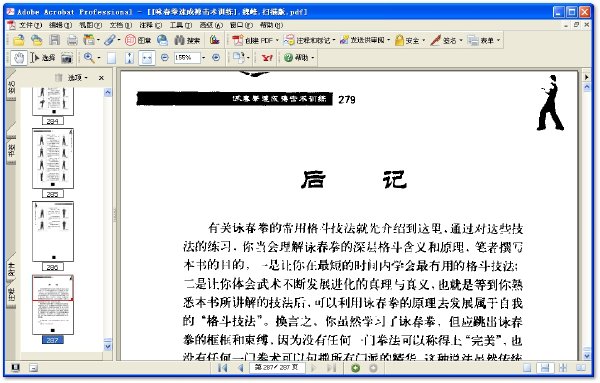This screenshot has width=600, height=383.
Task: Click the Attach file paperclip icon
Action: [x=110, y=40]
